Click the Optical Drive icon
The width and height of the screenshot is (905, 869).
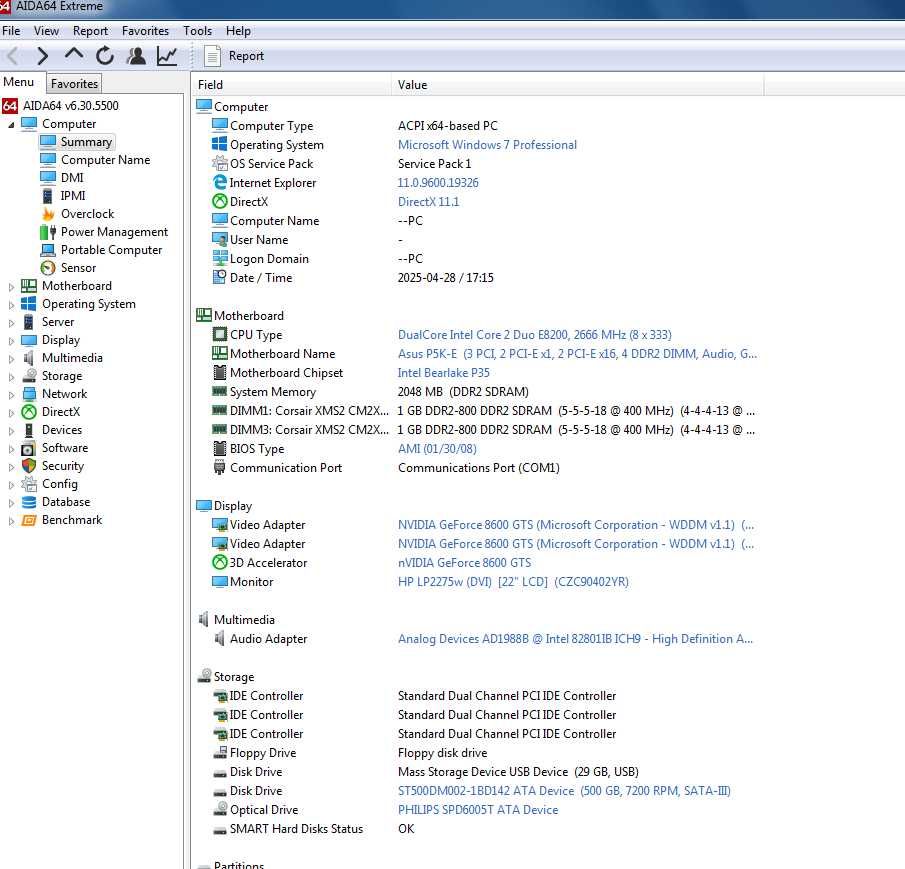point(220,809)
